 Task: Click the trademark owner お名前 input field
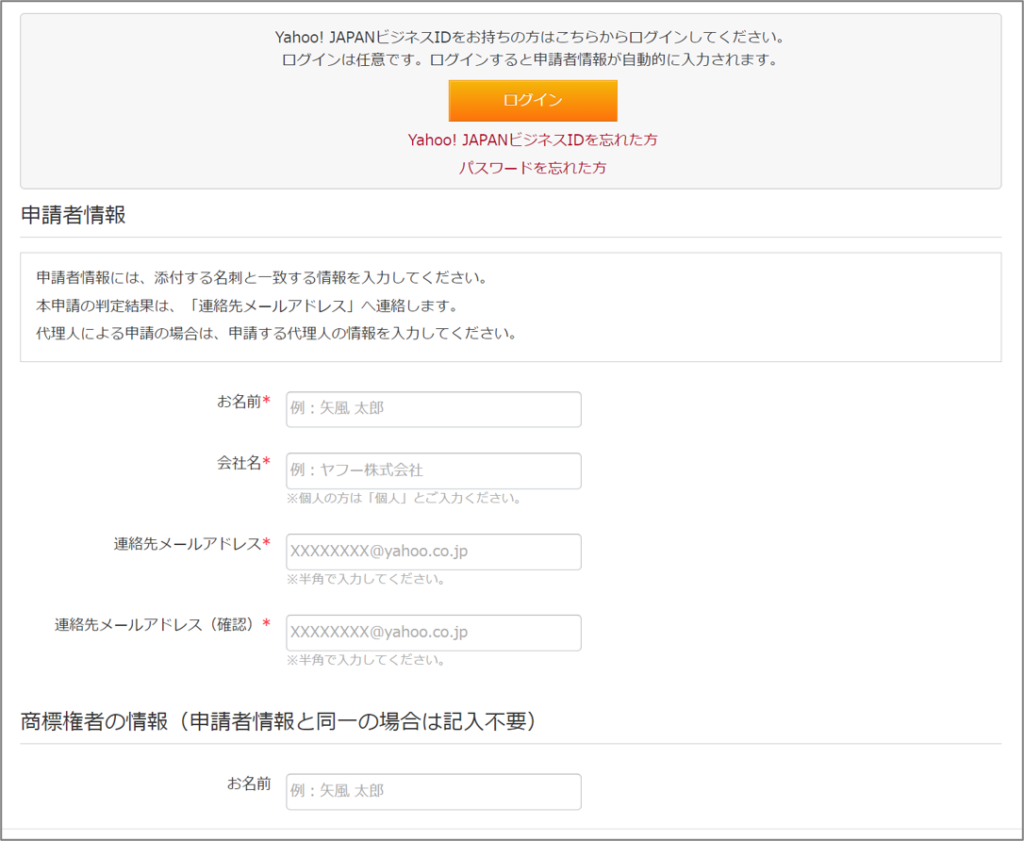pos(434,792)
